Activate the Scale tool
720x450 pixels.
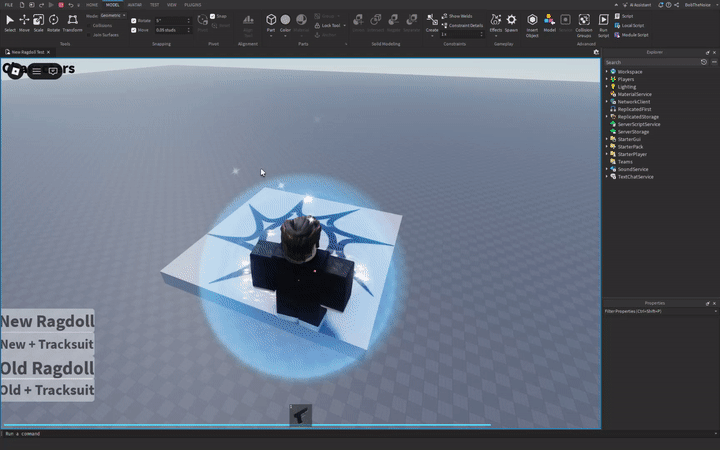pyautogui.click(x=38, y=20)
